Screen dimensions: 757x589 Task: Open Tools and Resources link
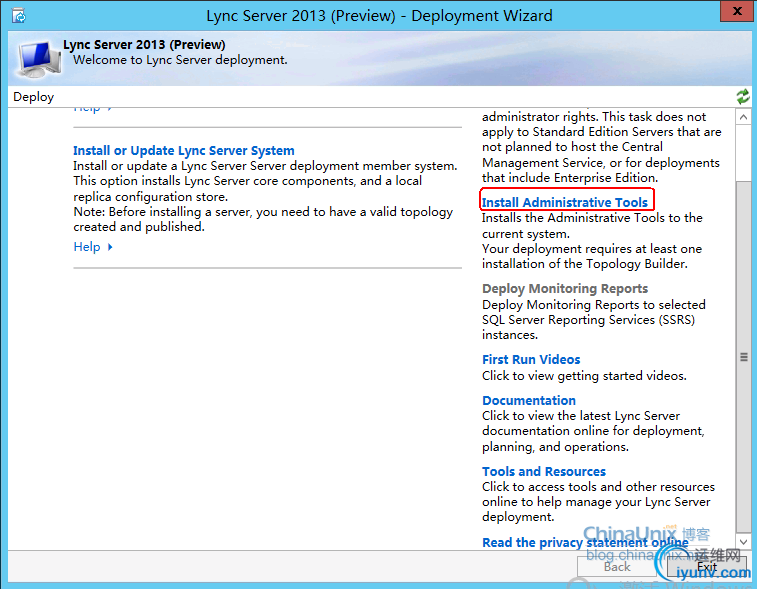tap(544, 471)
